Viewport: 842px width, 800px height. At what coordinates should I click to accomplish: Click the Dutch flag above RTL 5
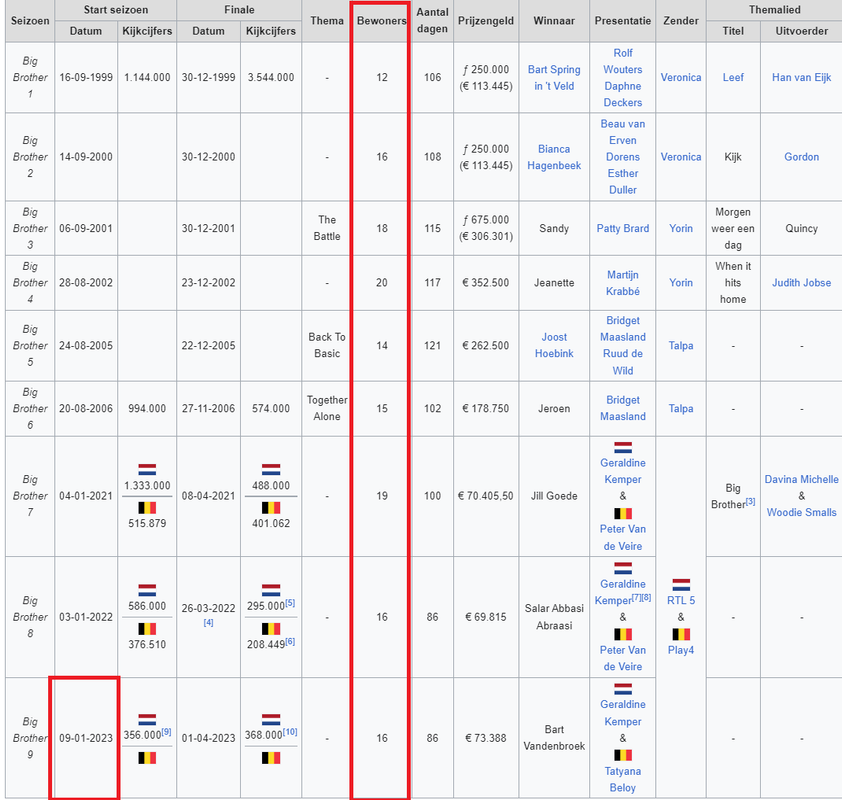coord(681,584)
